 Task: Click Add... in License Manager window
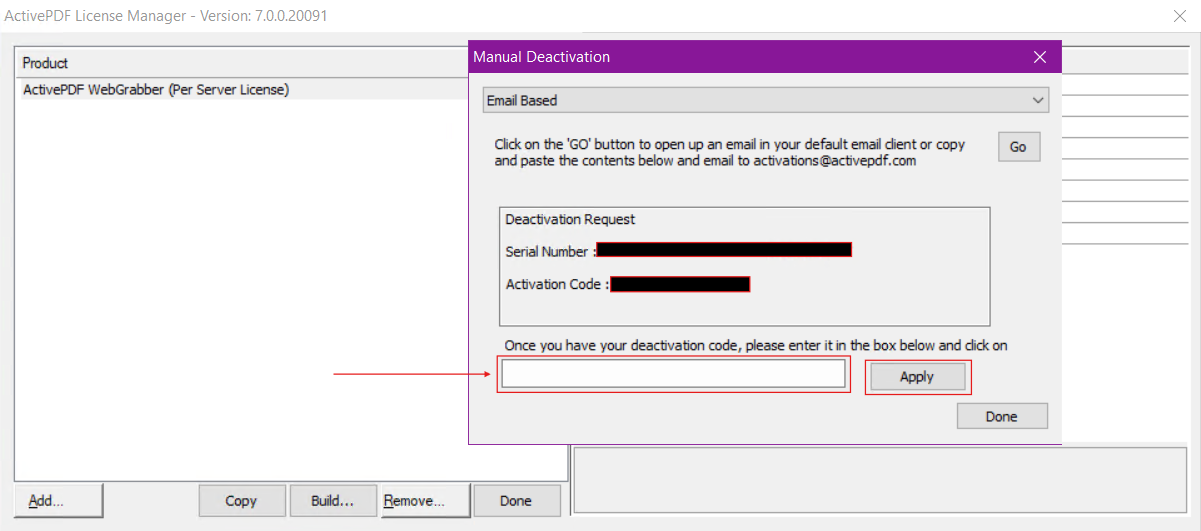[x=58, y=500]
